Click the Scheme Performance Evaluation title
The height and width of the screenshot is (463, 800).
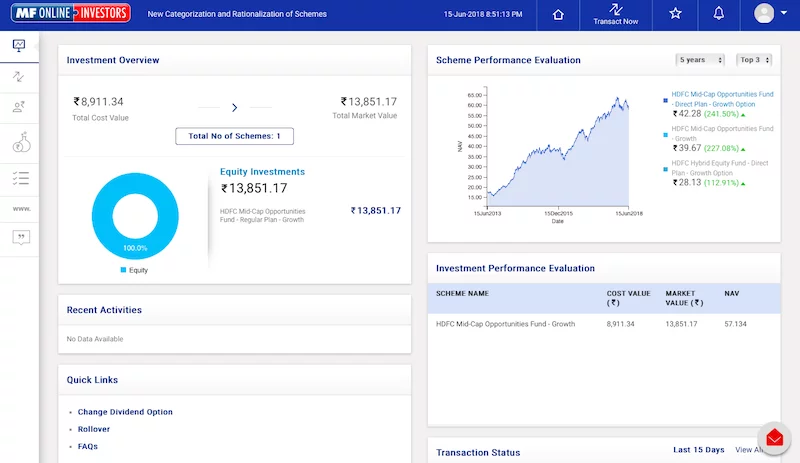pos(508,60)
